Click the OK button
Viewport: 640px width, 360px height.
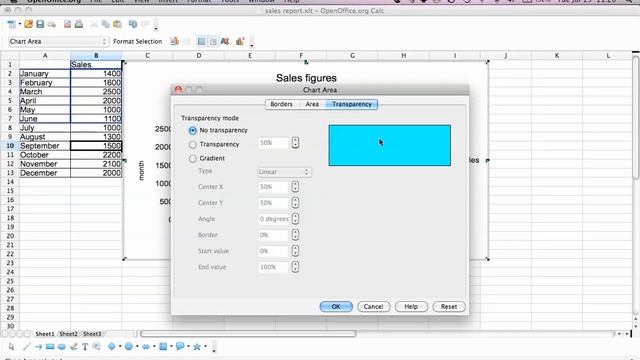coord(336,307)
